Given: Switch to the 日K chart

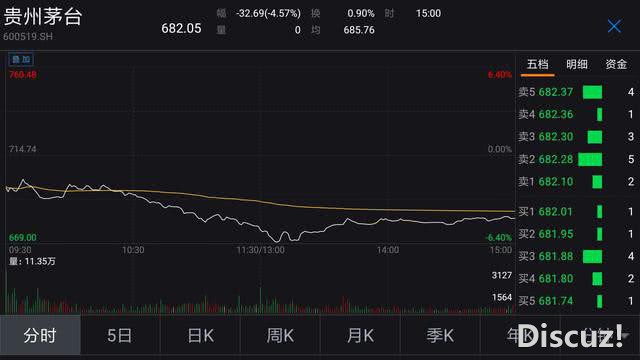Looking at the screenshot, I should pyautogui.click(x=200, y=336).
